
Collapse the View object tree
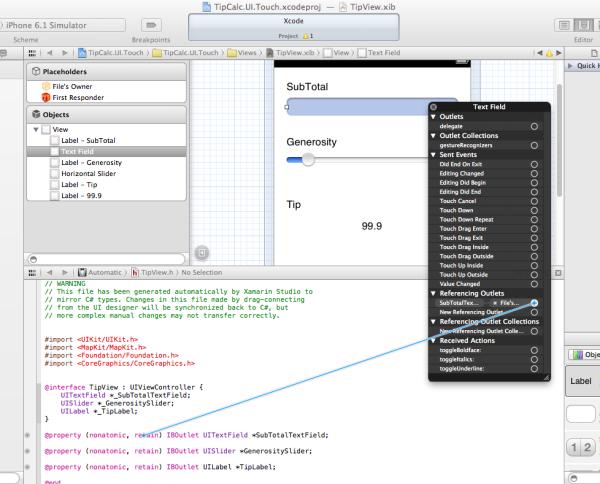click(36, 129)
